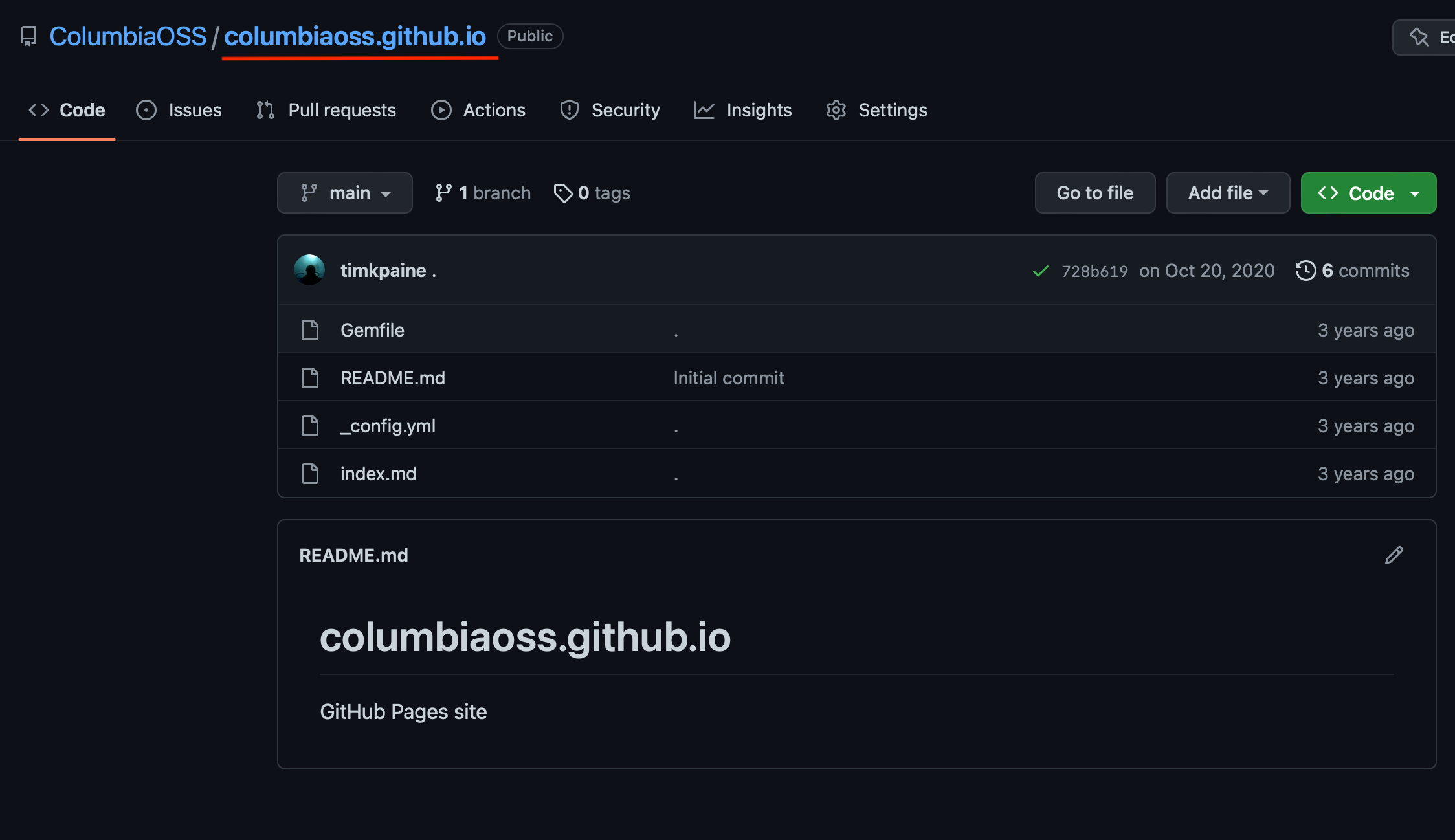Image resolution: width=1455 pixels, height=840 pixels.
Task: Open the Gemfile file
Action: [372, 330]
